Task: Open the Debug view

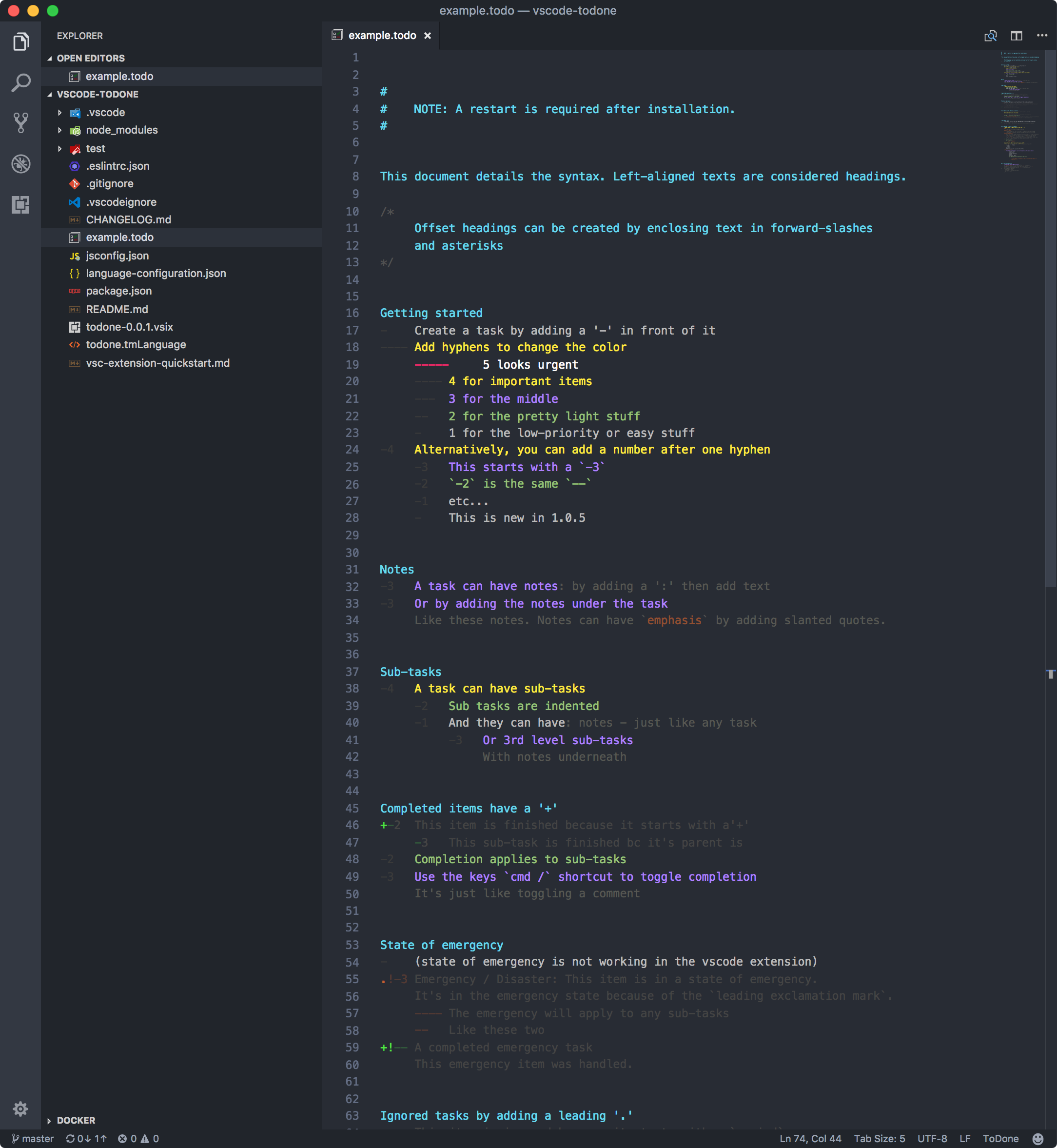Action: pos(20,164)
